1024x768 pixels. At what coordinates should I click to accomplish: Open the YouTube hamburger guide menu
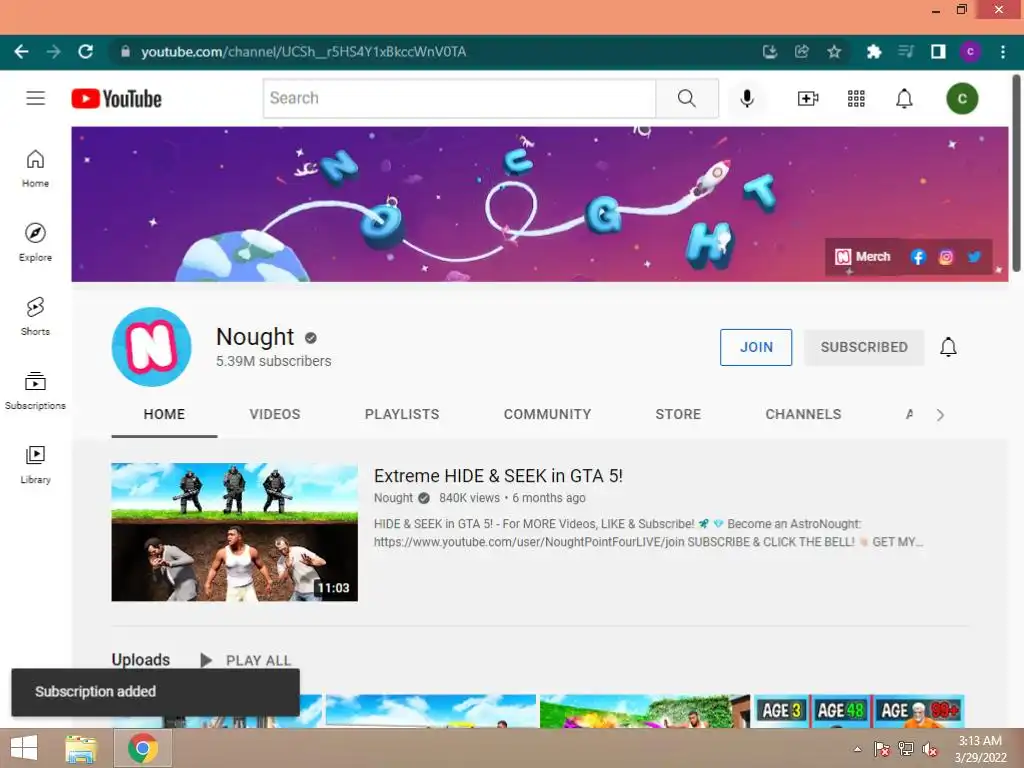click(x=35, y=98)
